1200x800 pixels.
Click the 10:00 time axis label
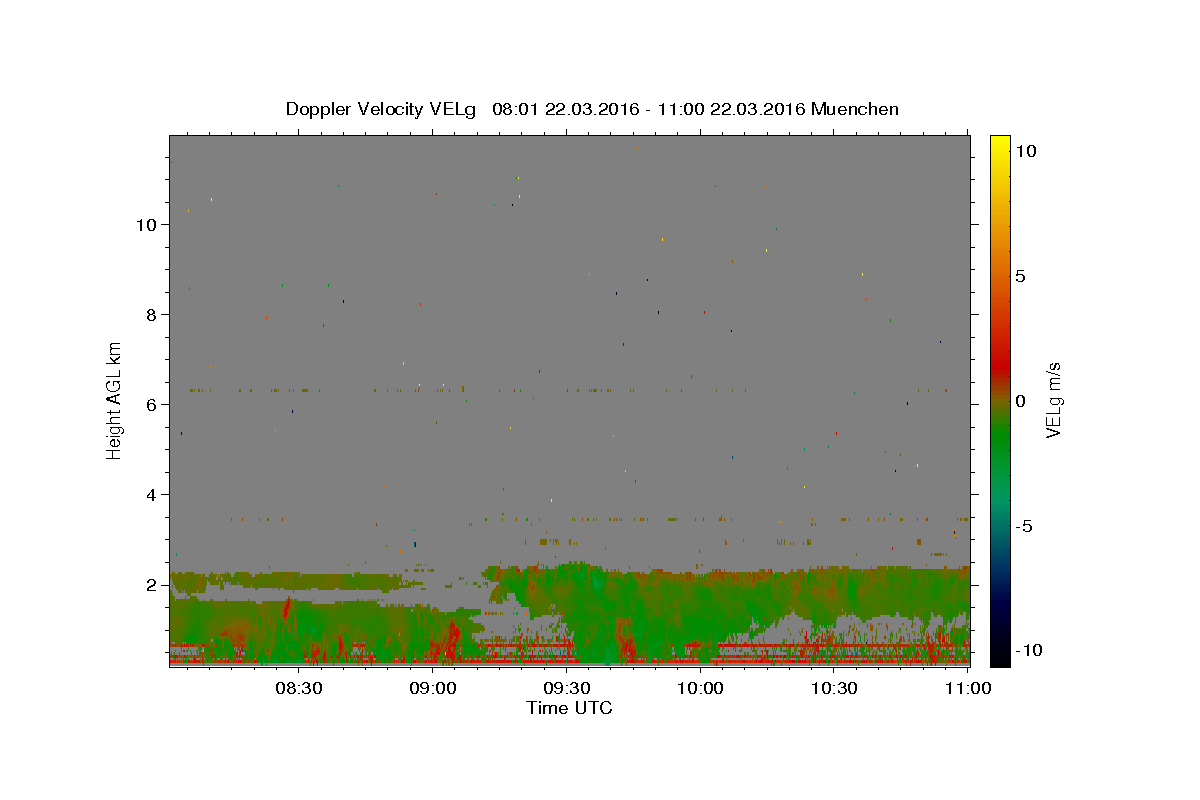coord(700,688)
